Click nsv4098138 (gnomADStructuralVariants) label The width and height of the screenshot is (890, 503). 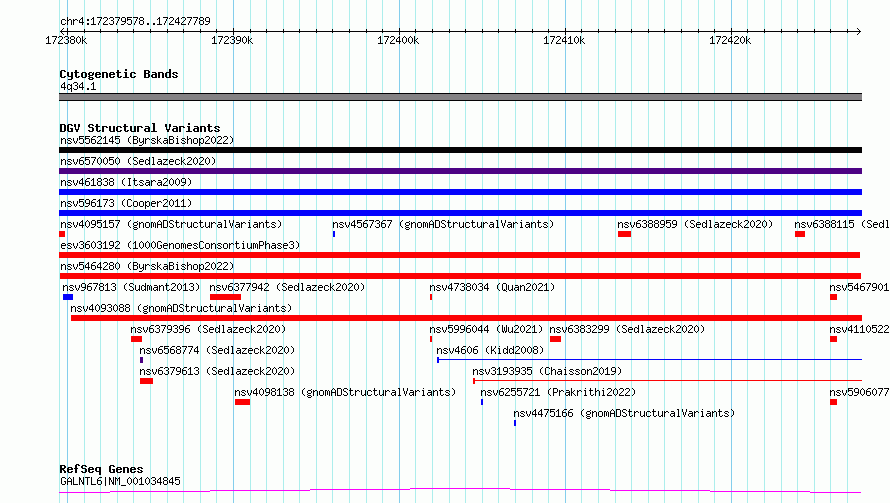[x=345, y=392]
